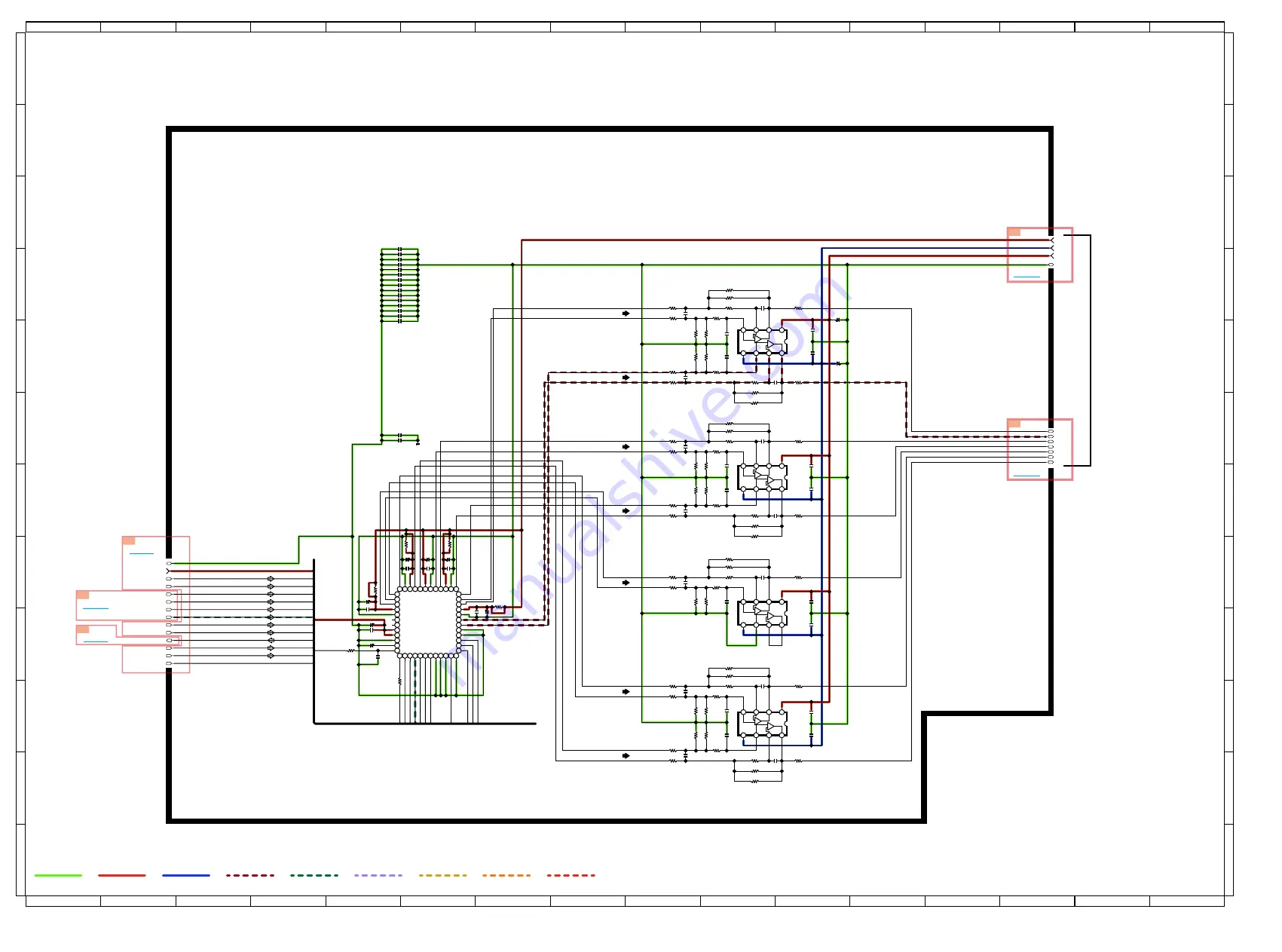Open the blue link in lowest-left connector box

coord(96,641)
